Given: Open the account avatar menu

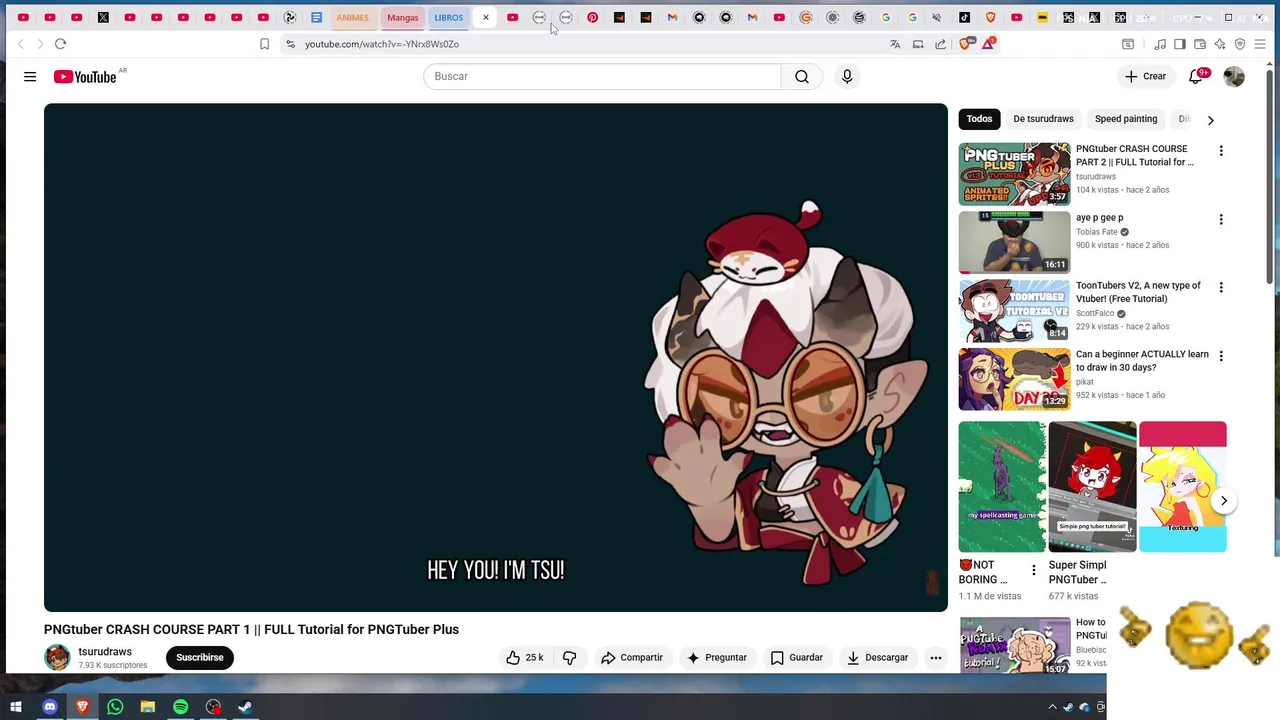Looking at the screenshot, I should [1234, 77].
